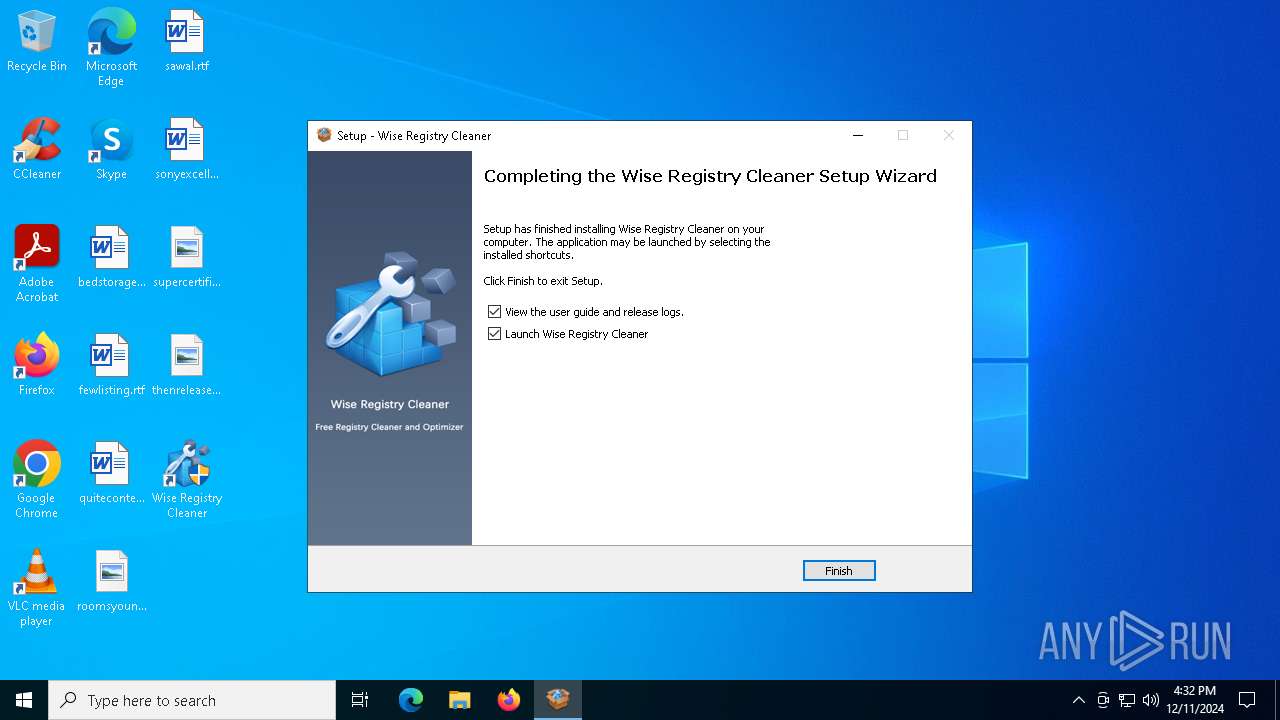Click the taskbar search box

(192, 700)
